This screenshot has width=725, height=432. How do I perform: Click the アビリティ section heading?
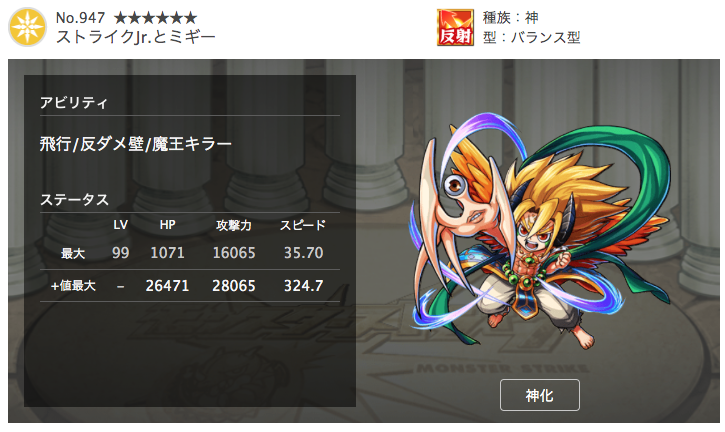(x=74, y=102)
